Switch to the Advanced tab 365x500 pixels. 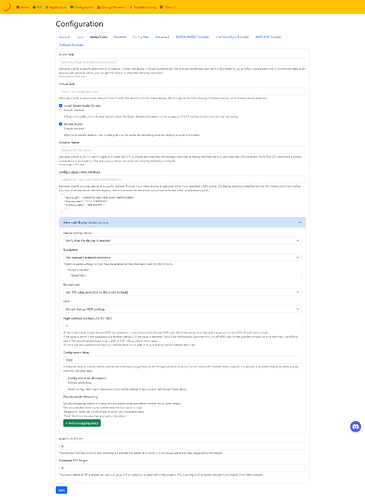tap(162, 37)
